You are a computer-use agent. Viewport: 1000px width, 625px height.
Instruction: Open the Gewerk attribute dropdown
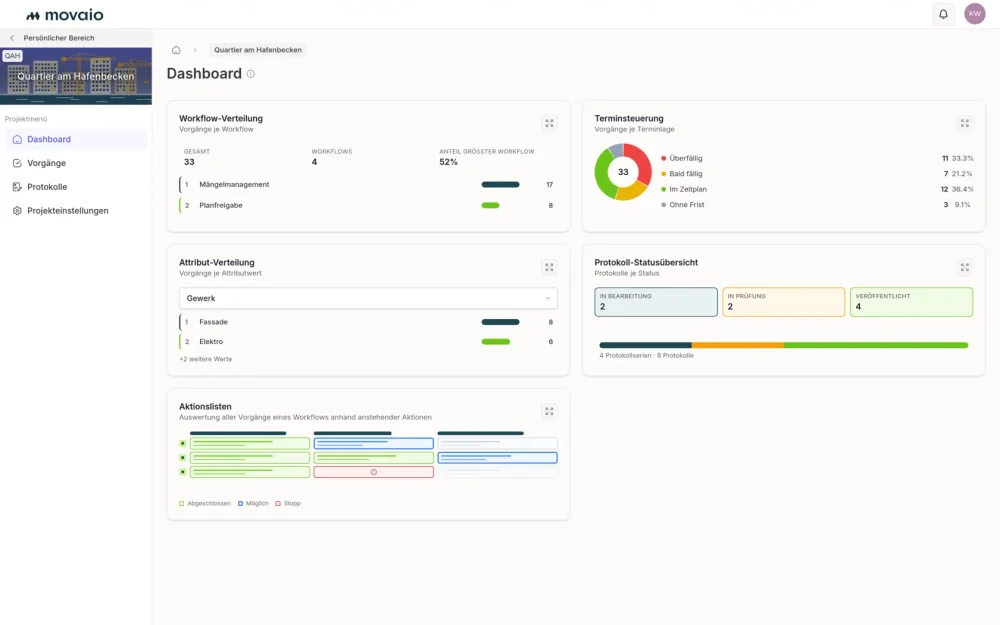(368, 298)
